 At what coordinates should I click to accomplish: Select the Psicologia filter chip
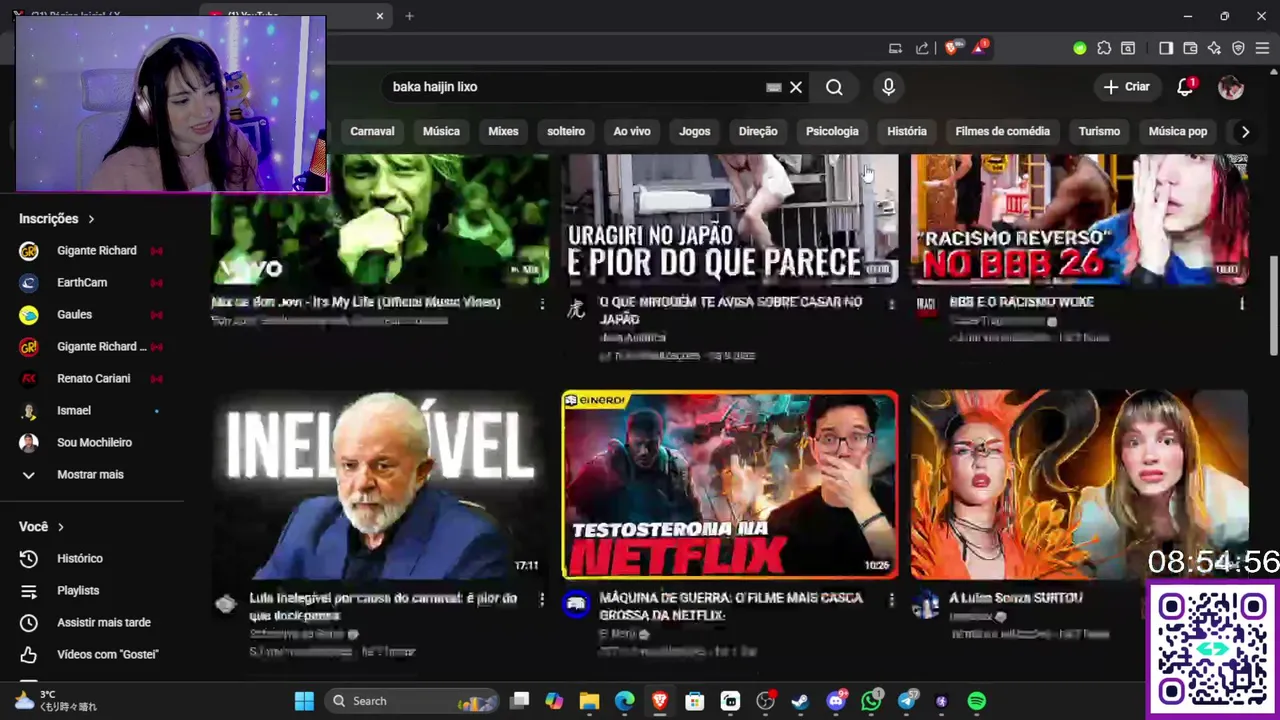point(832,131)
